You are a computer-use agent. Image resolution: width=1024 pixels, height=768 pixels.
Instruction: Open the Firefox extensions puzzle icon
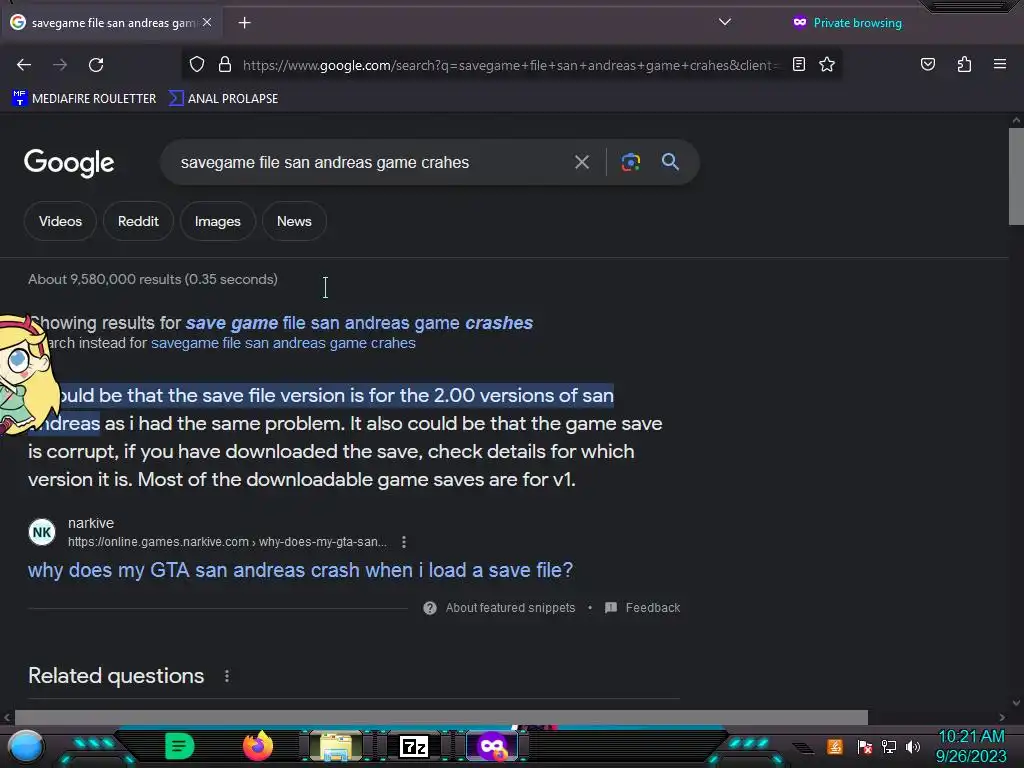(964, 64)
